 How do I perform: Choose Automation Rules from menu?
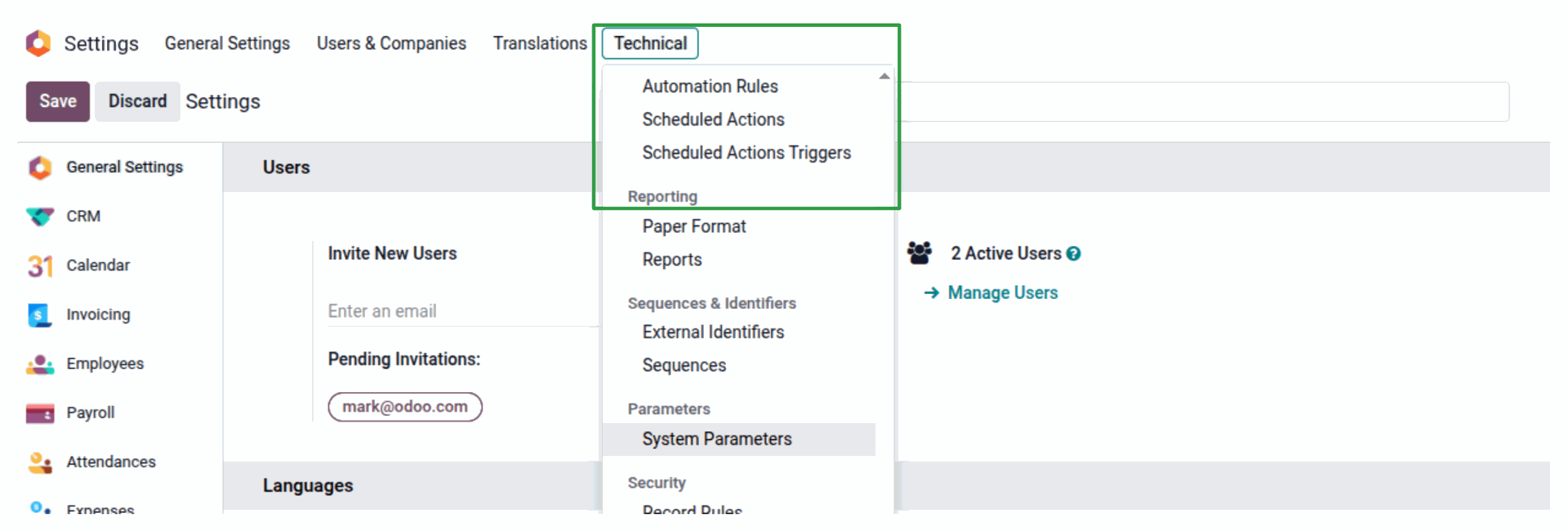pyautogui.click(x=710, y=87)
